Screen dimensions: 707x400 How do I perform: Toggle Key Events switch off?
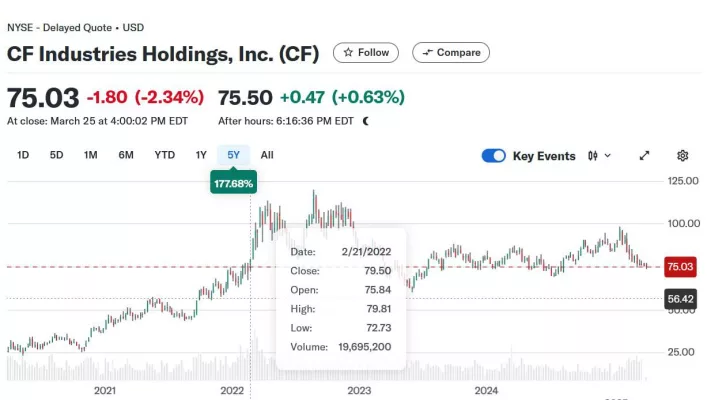(x=493, y=156)
